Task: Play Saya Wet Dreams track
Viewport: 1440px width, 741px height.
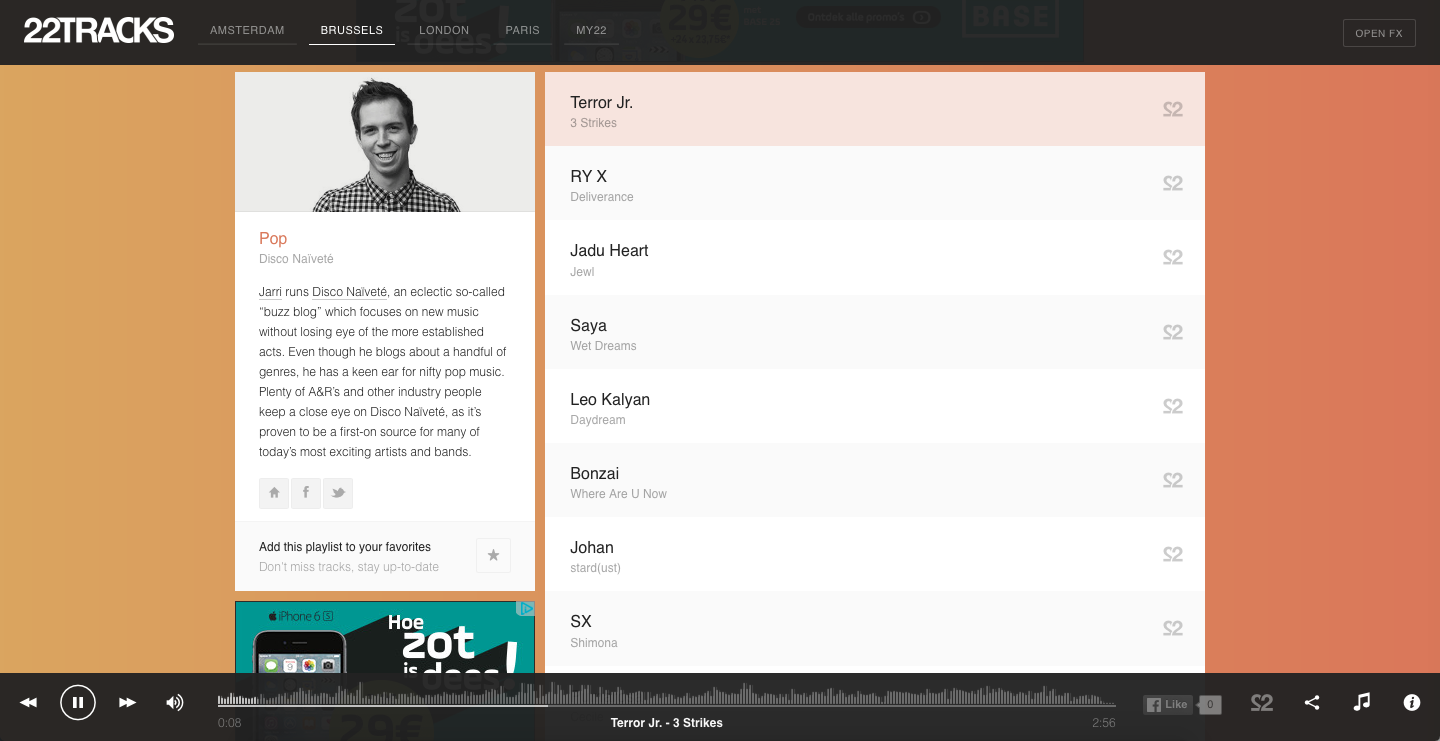Action: [875, 332]
